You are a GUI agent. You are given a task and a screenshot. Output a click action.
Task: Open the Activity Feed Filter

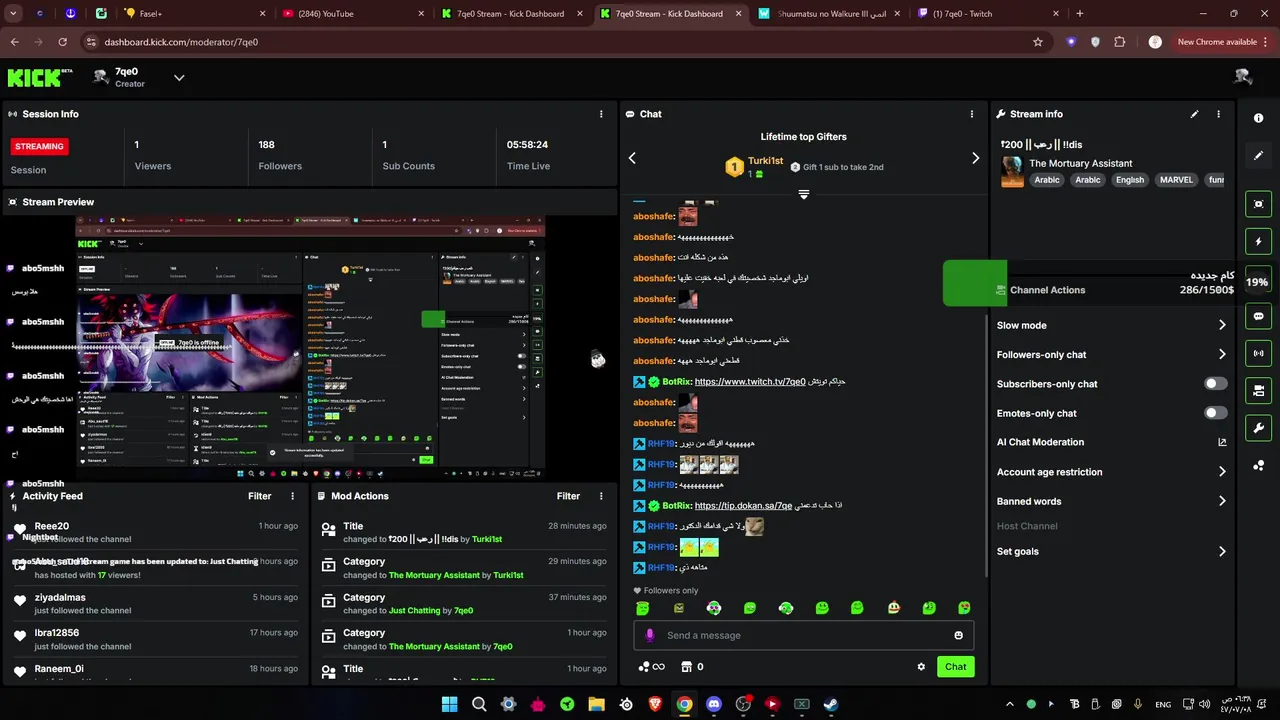pyautogui.click(x=260, y=496)
